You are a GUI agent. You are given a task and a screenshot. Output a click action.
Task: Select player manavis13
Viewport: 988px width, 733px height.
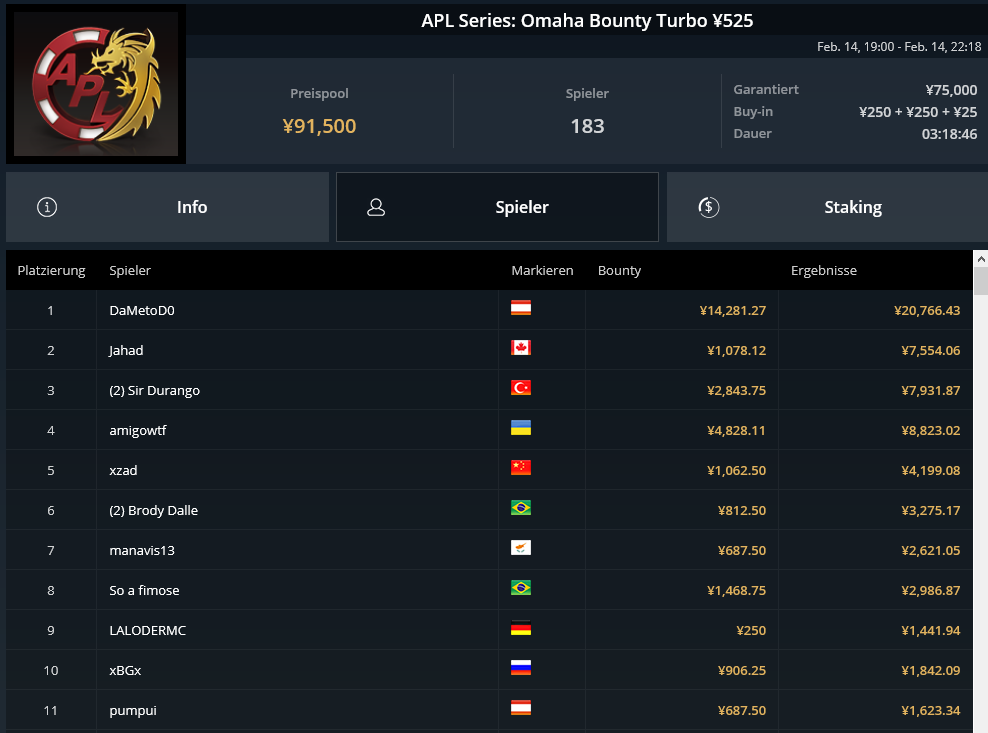tap(142, 550)
